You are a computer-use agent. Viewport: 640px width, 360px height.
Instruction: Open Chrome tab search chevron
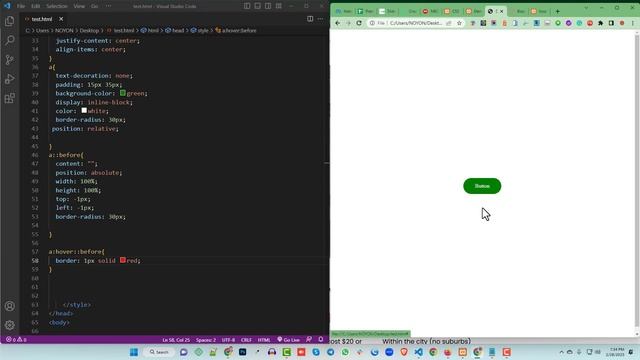coord(586,8)
